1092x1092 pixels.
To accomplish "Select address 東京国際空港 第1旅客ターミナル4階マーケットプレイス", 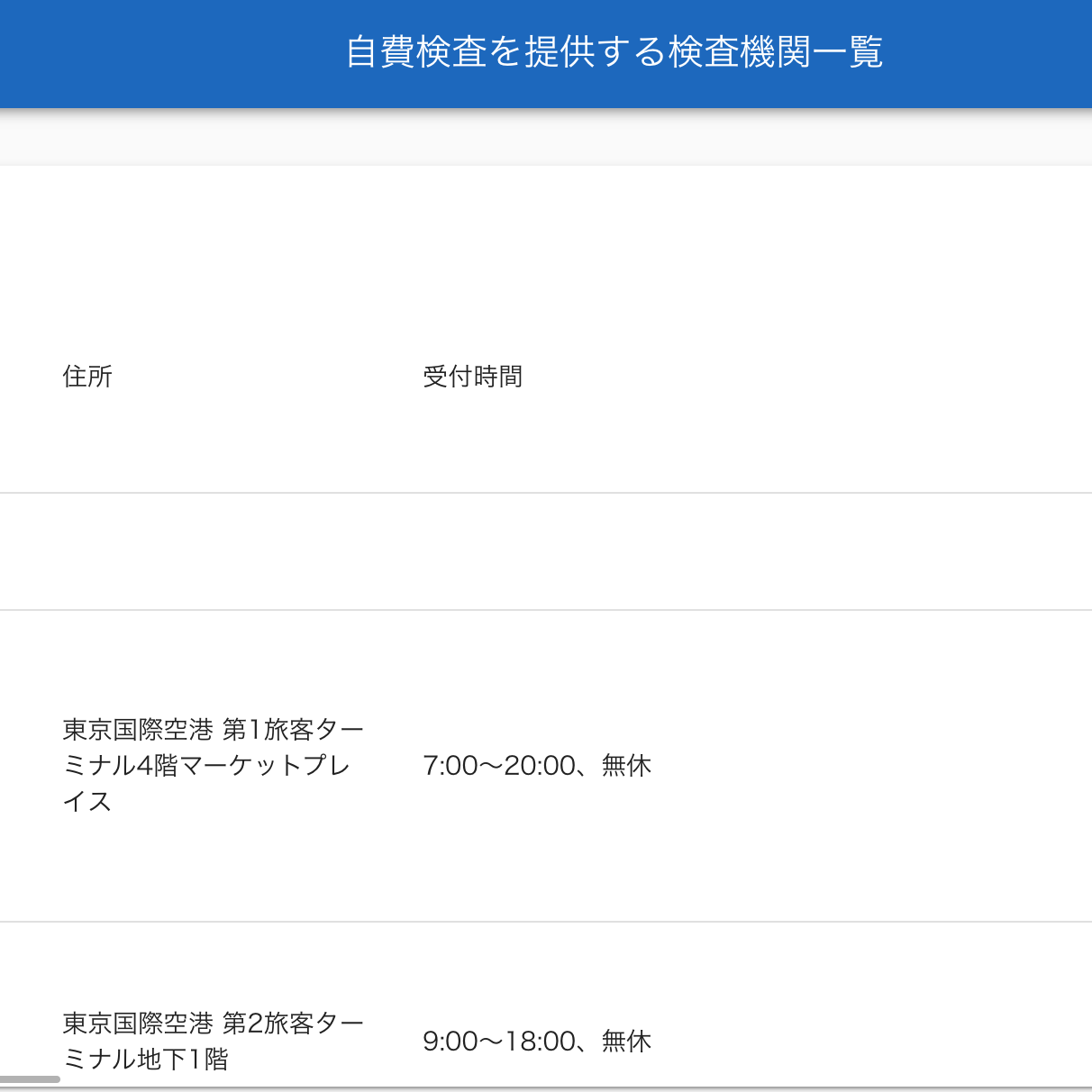I will pos(214,765).
